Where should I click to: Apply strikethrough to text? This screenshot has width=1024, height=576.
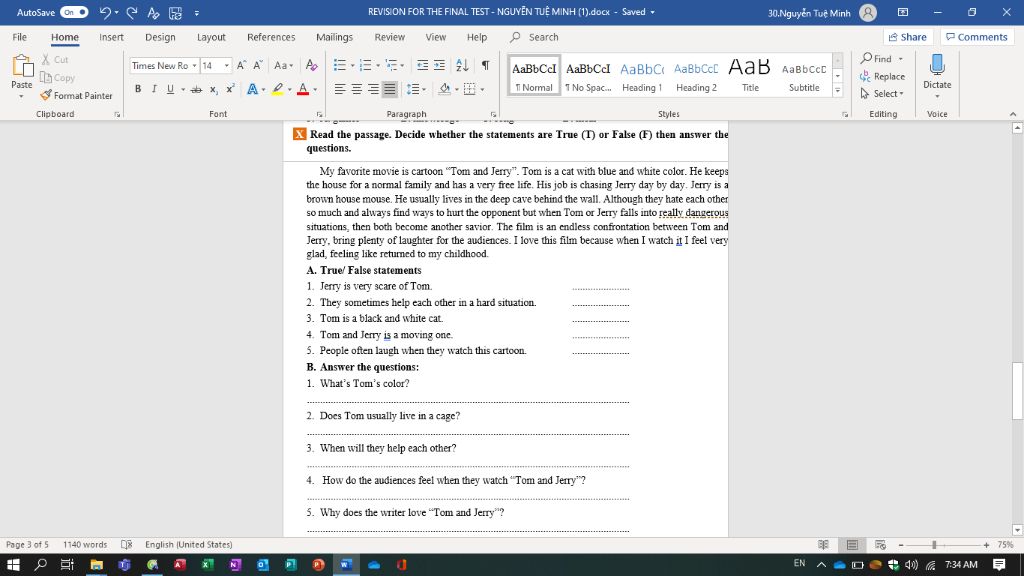coord(196,89)
